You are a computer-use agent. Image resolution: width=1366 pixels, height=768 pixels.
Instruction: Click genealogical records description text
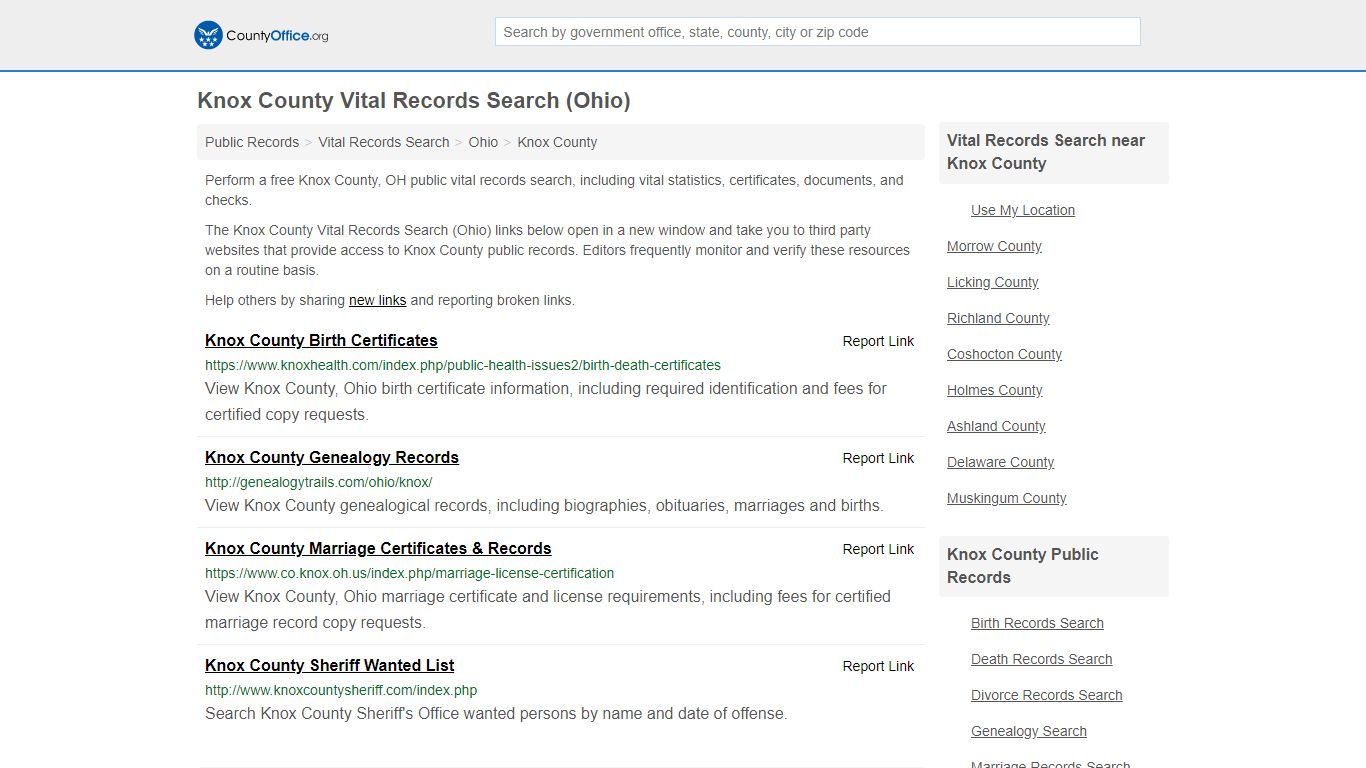point(544,506)
